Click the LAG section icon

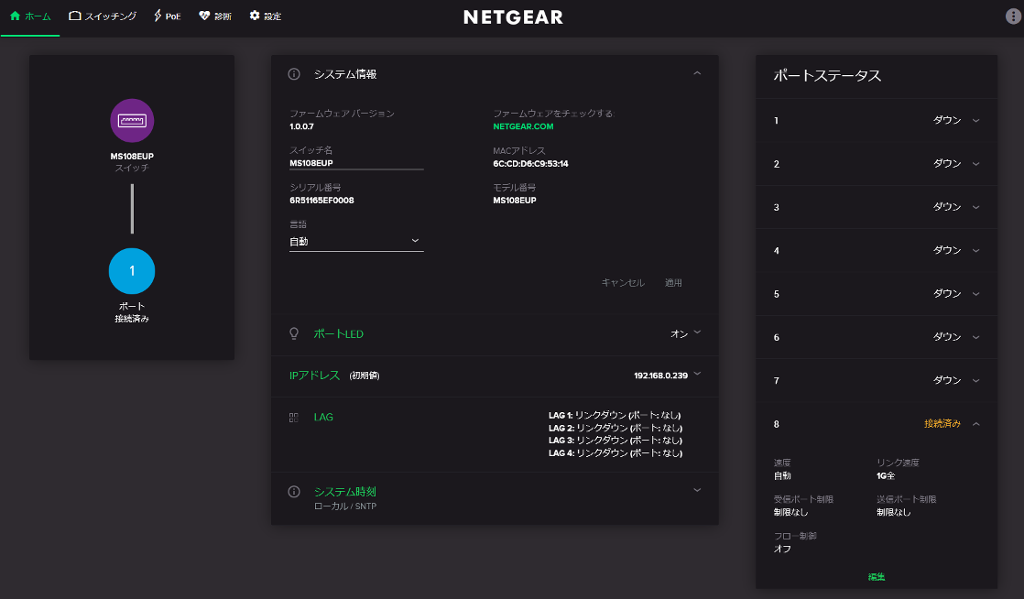[x=294, y=417]
